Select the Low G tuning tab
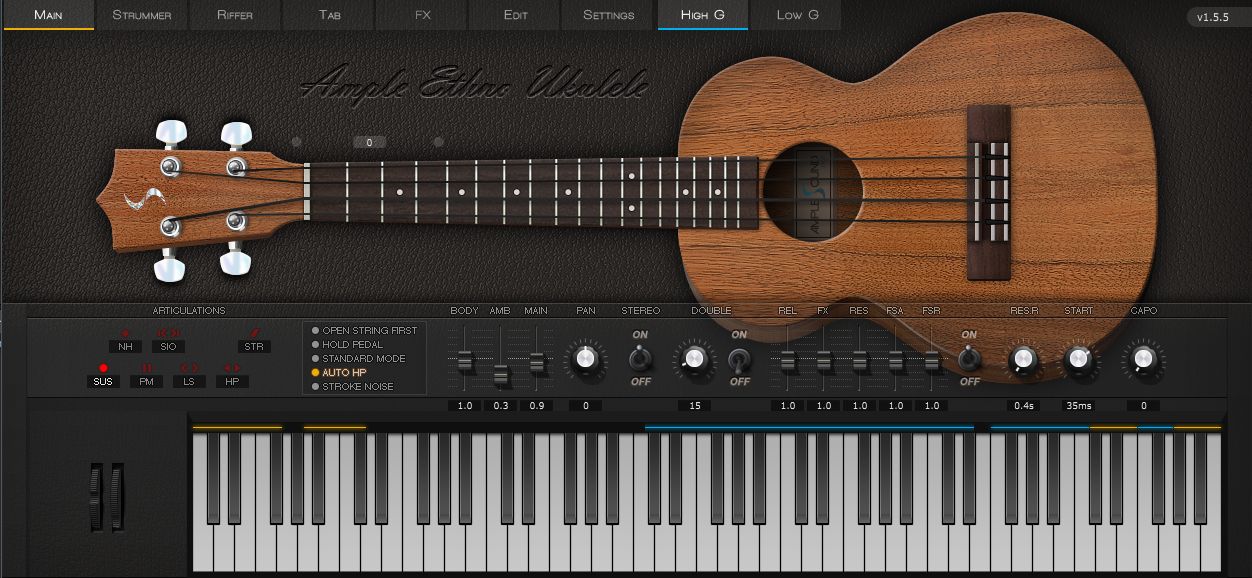Screen dimensions: 1252x578 tap(797, 15)
